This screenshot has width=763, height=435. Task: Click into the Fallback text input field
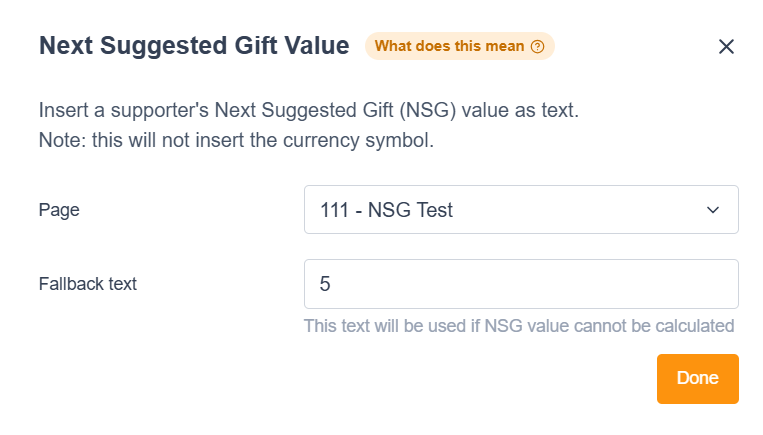[520, 285]
